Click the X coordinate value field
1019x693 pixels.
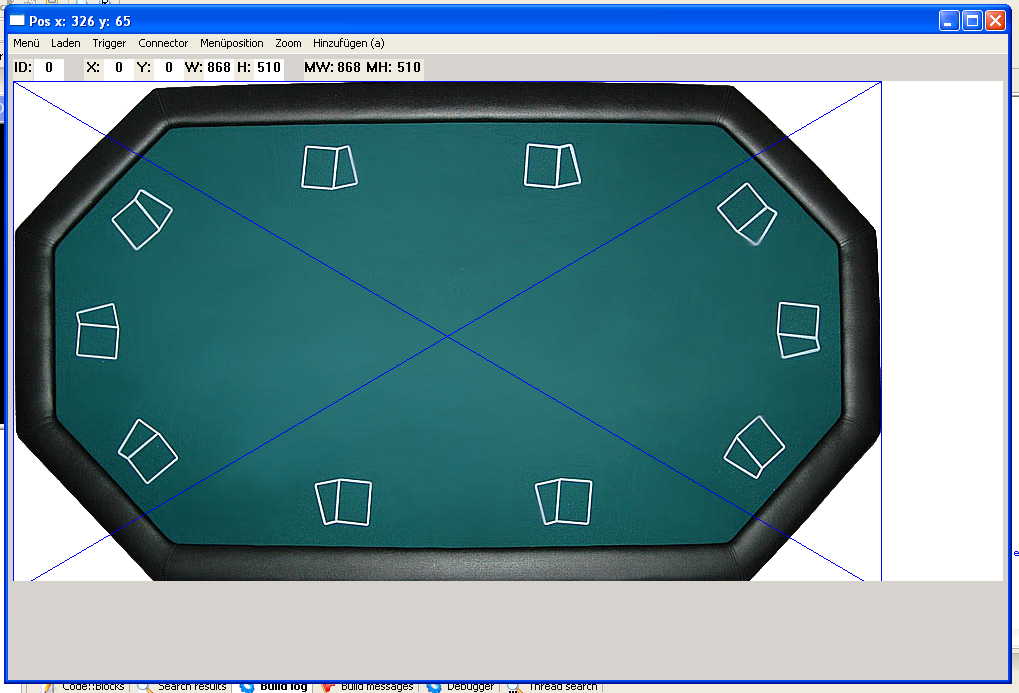coord(119,68)
